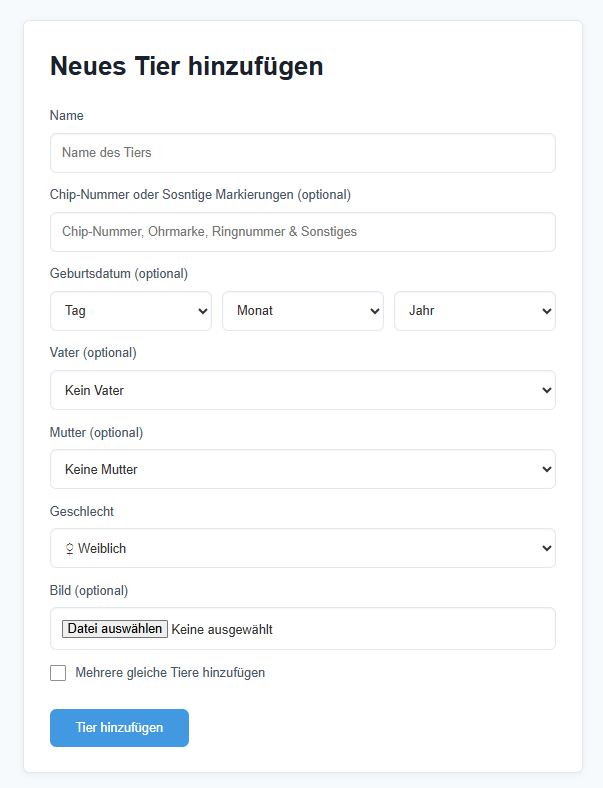This screenshot has width=603, height=788.
Task: Click the chevron arrow on Monat select
Action: pos(375,311)
